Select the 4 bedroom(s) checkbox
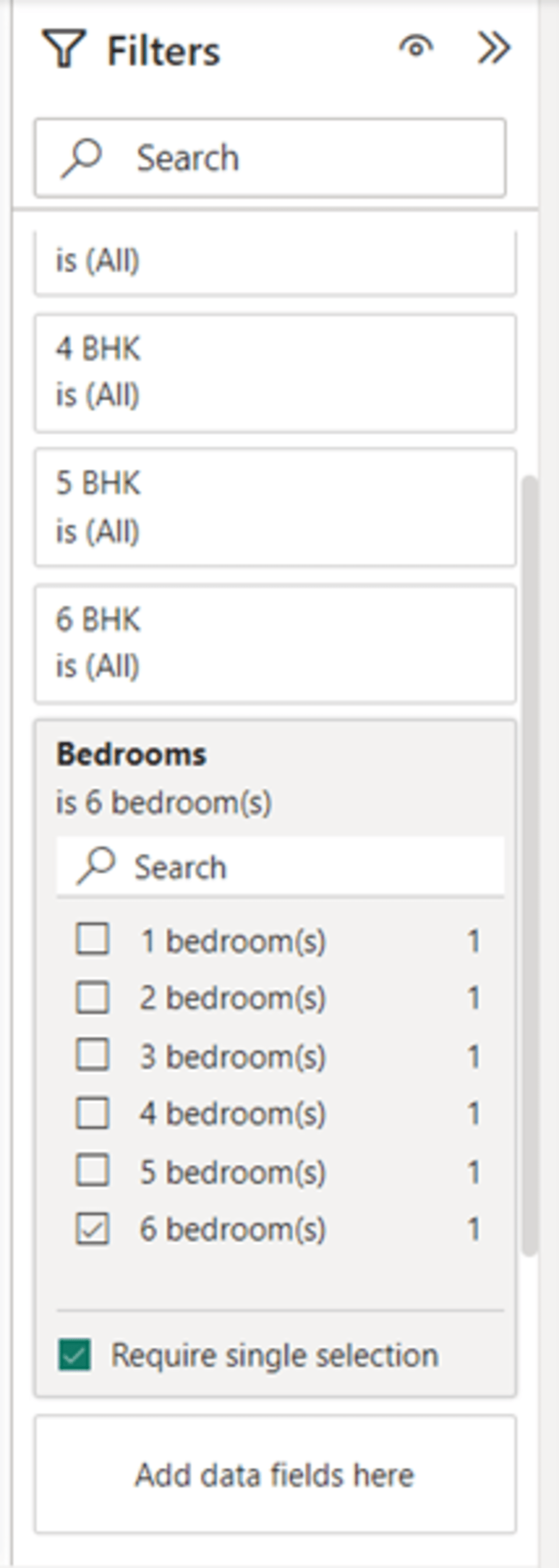The image size is (559, 1568). (92, 1112)
